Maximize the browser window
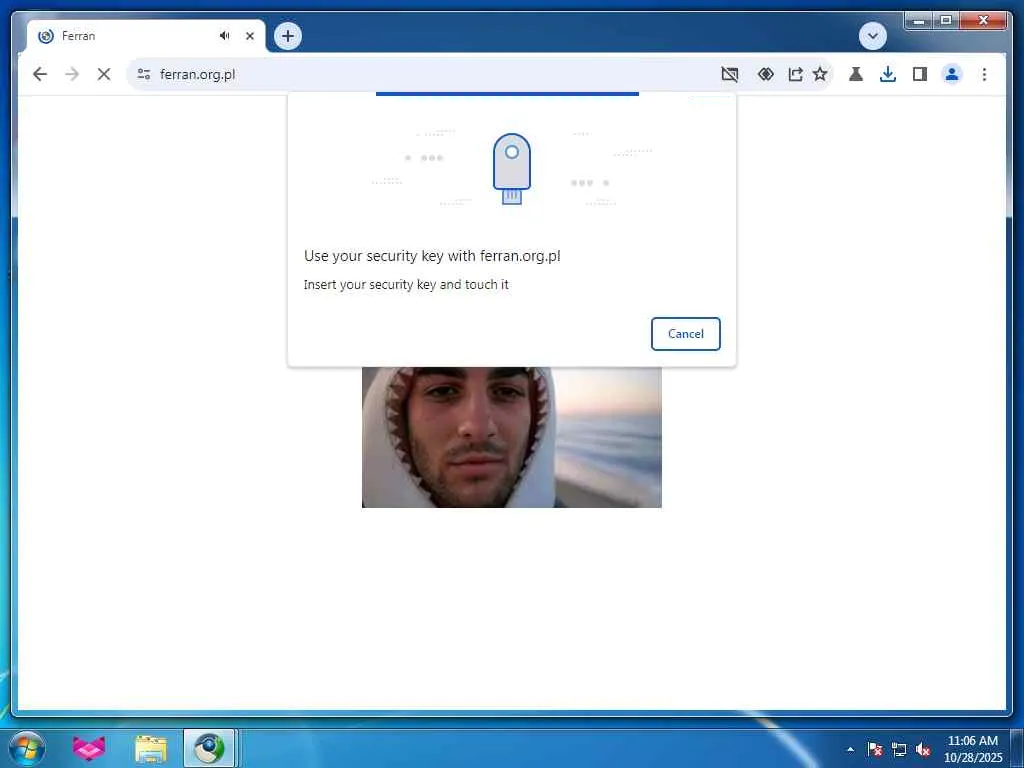 946,21
